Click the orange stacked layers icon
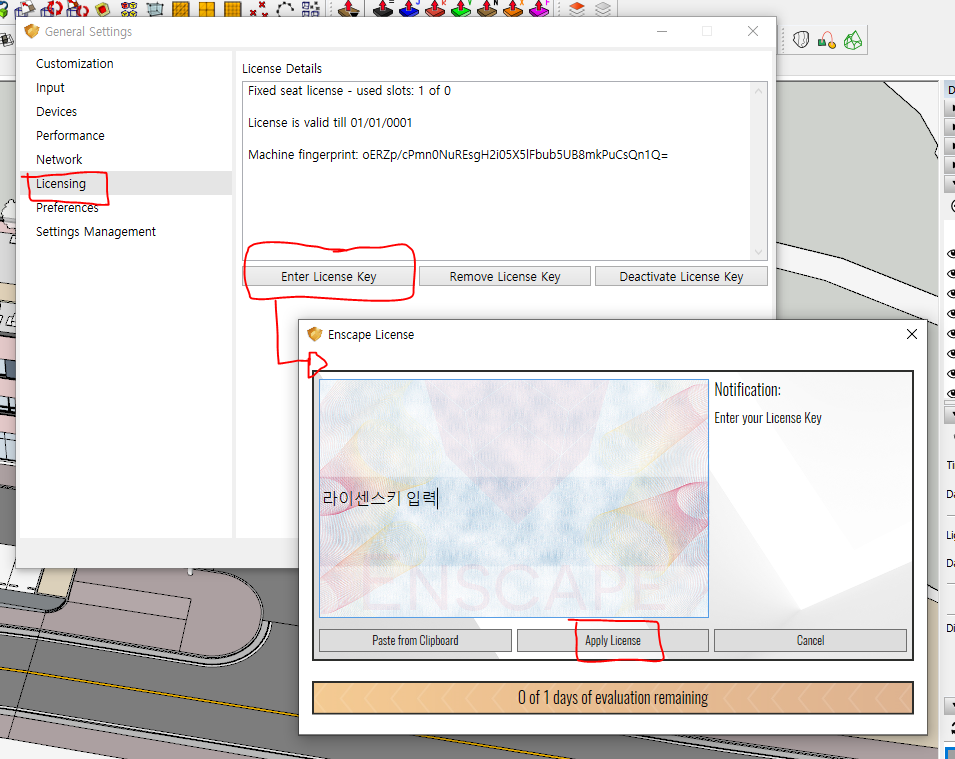The width and height of the screenshot is (955, 759). click(x=577, y=9)
